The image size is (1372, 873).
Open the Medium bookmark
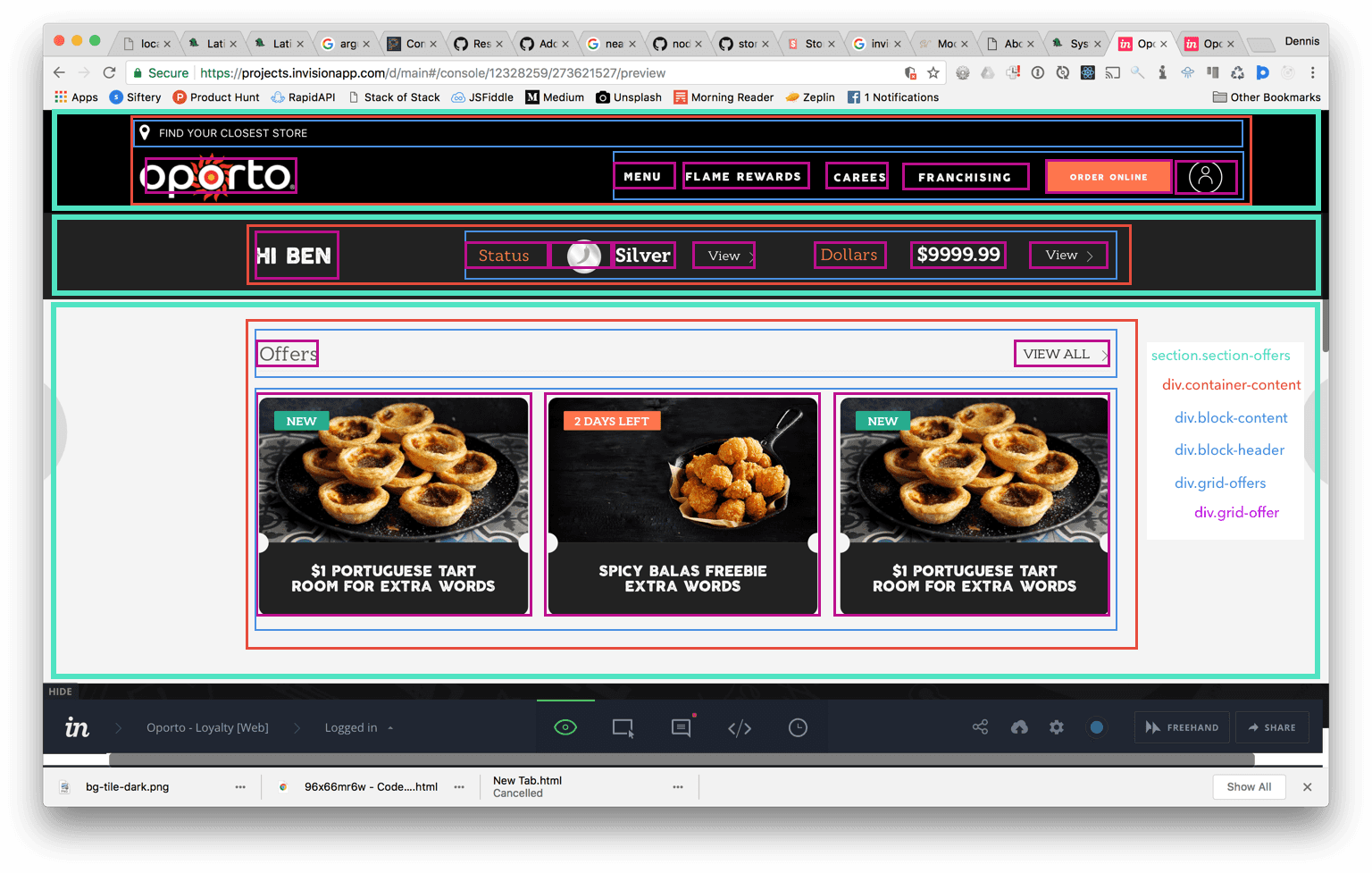[x=555, y=97]
